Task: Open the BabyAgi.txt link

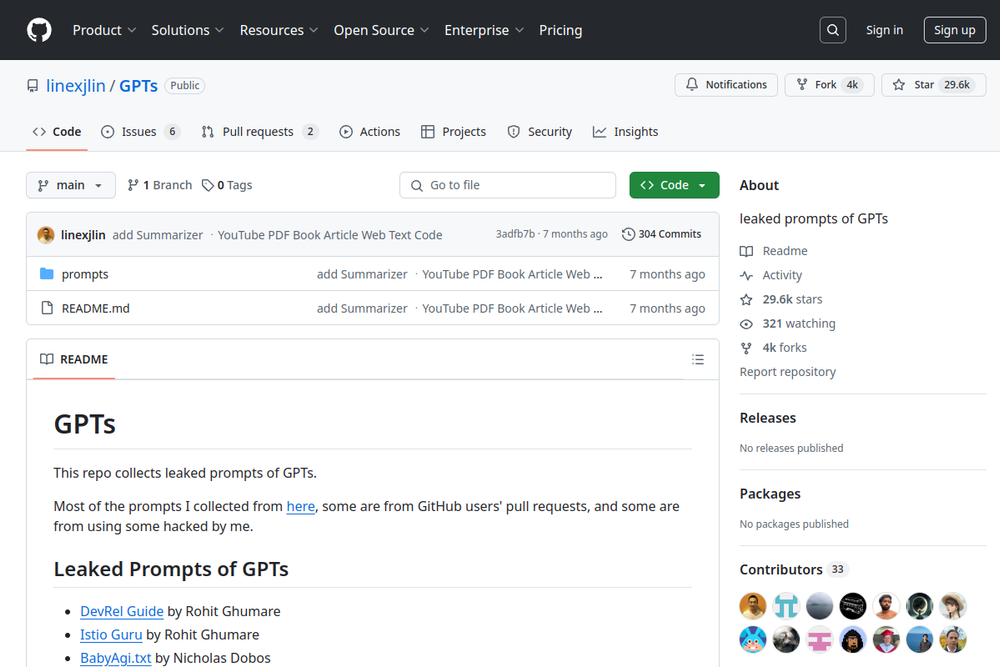Action: click(115, 658)
